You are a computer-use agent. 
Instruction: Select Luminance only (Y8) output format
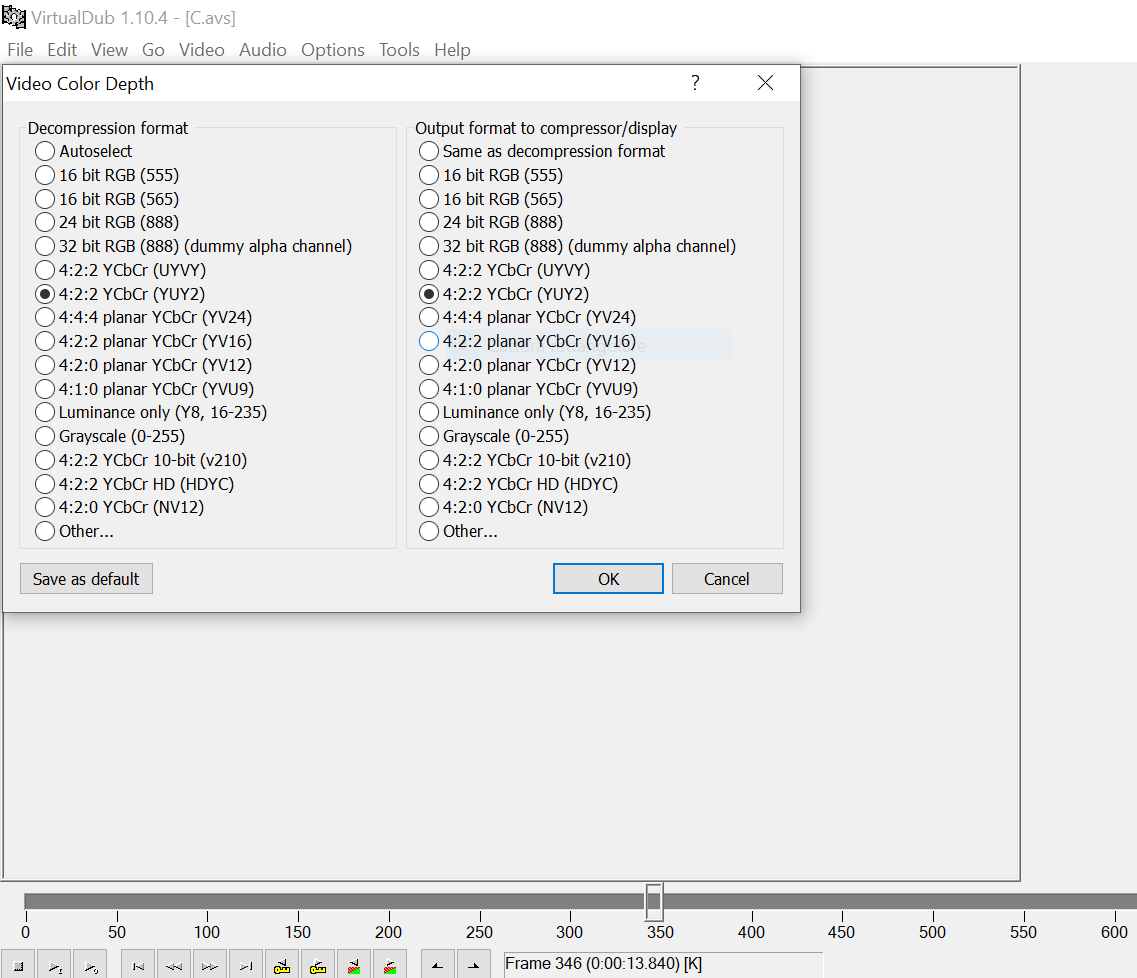tap(534, 412)
